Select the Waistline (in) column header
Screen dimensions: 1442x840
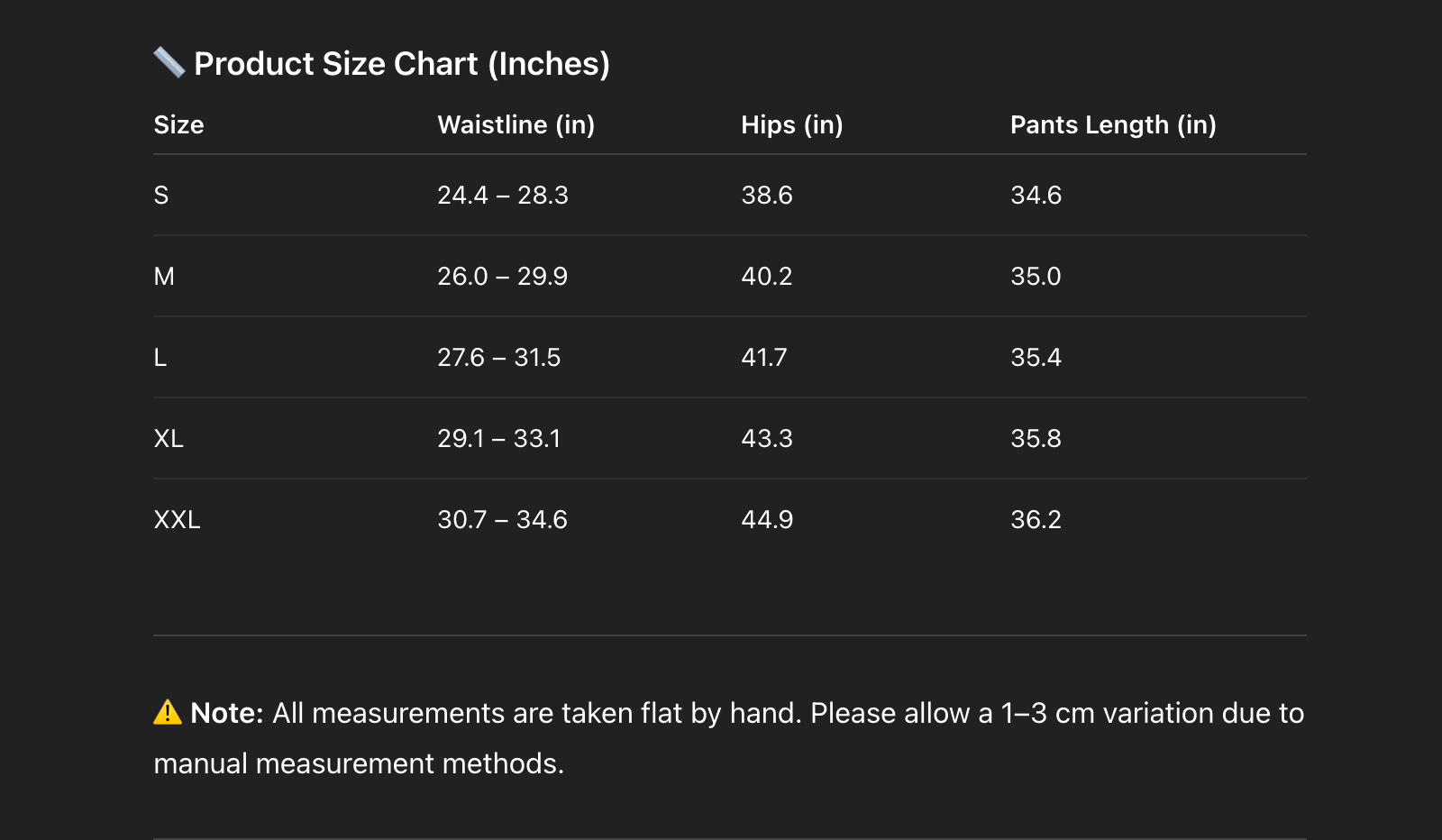[516, 125]
